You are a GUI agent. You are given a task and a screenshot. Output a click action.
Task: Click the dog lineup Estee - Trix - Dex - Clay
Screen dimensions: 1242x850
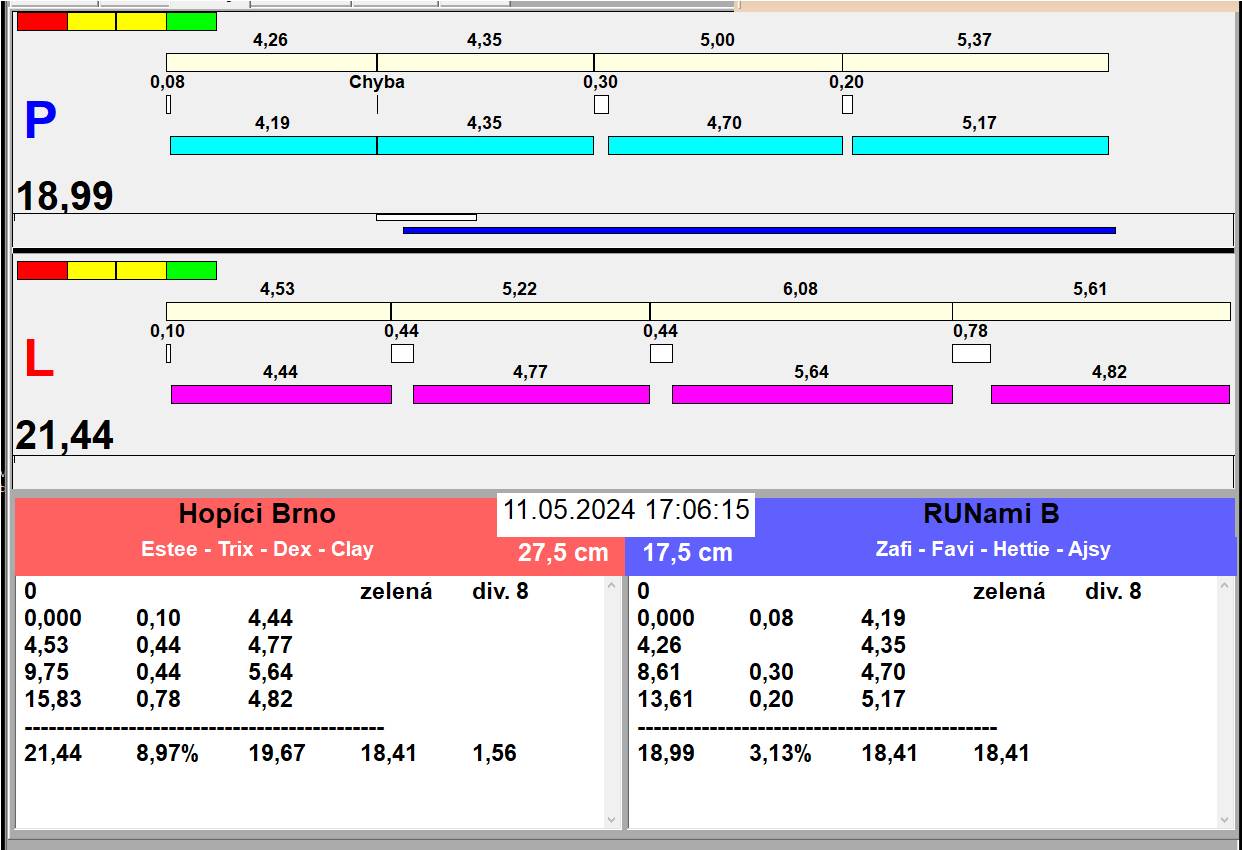257,549
